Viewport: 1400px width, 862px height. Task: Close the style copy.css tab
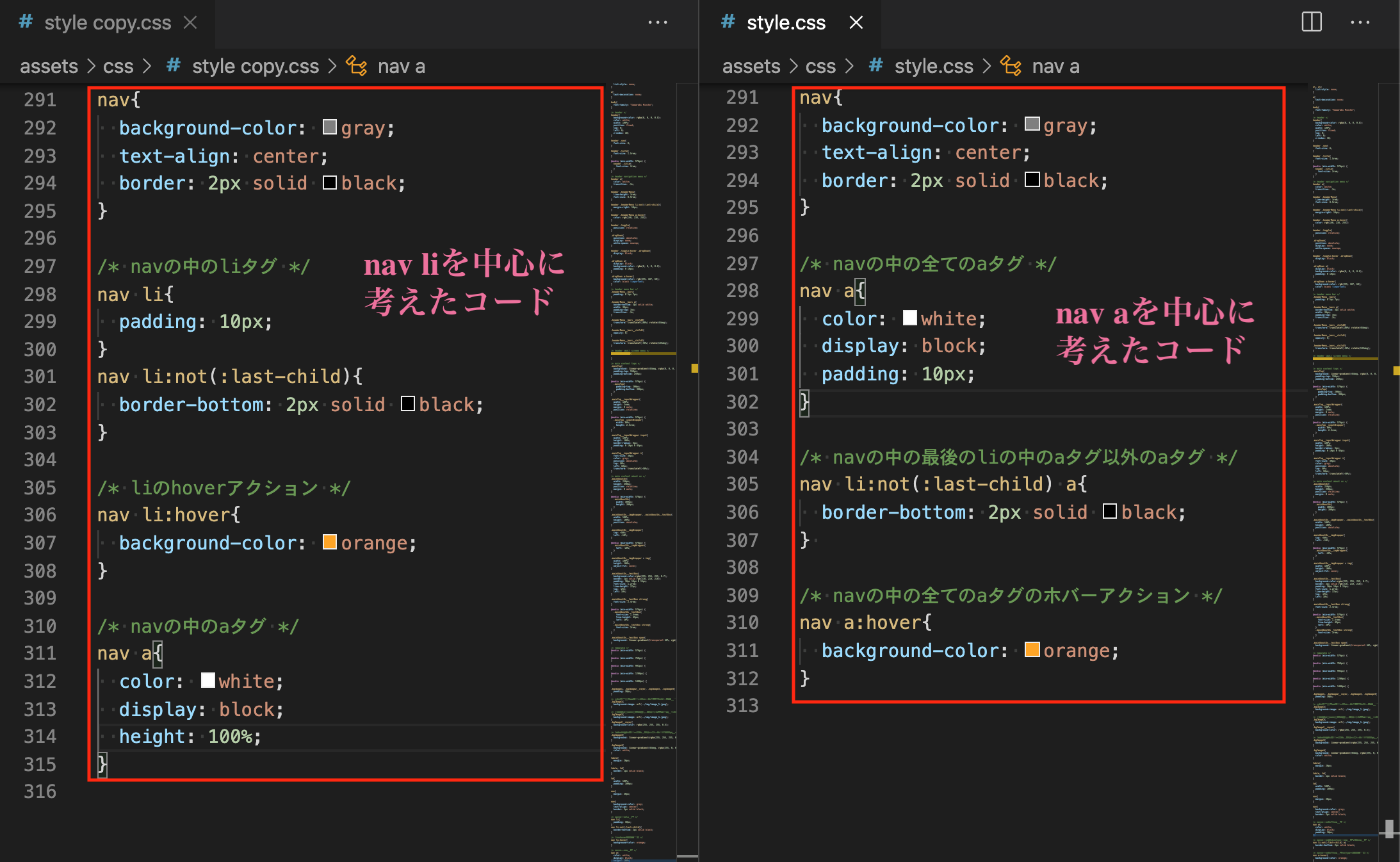(190, 22)
